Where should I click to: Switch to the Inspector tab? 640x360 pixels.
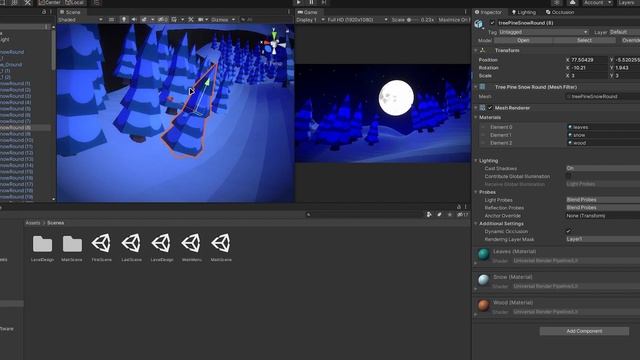(x=488, y=12)
